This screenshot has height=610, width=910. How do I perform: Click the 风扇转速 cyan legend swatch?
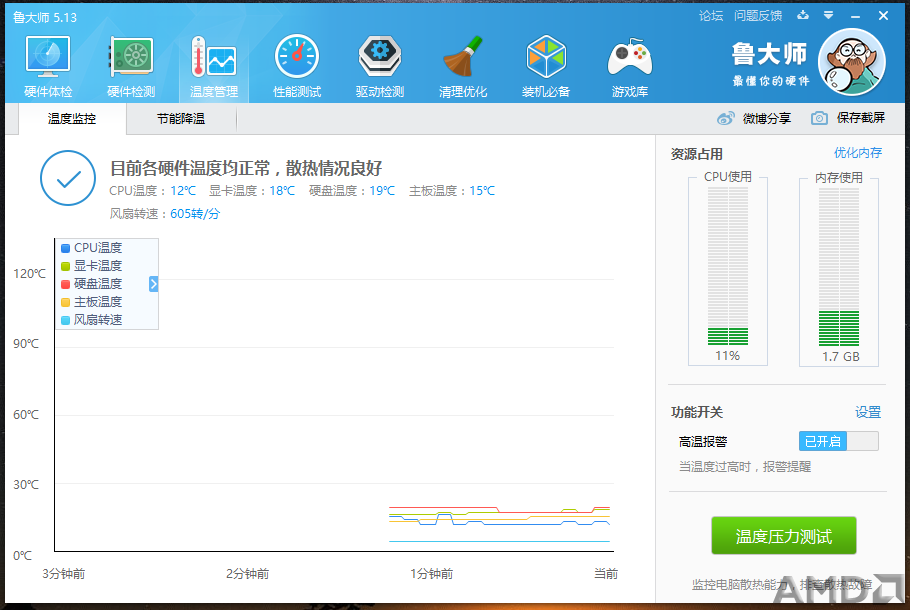[66, 320]
